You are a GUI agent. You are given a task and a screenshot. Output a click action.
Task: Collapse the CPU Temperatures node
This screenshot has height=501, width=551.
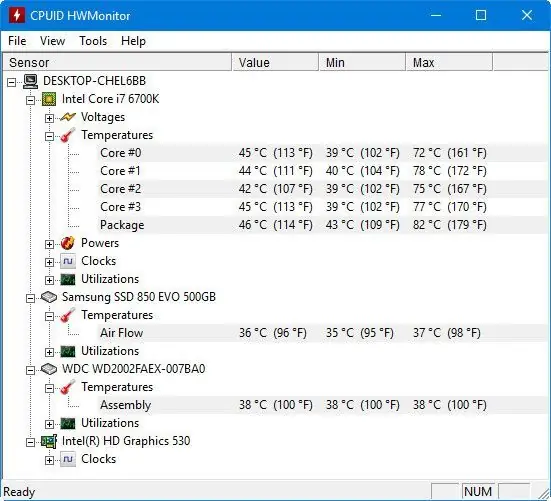[x=50, y=136]
